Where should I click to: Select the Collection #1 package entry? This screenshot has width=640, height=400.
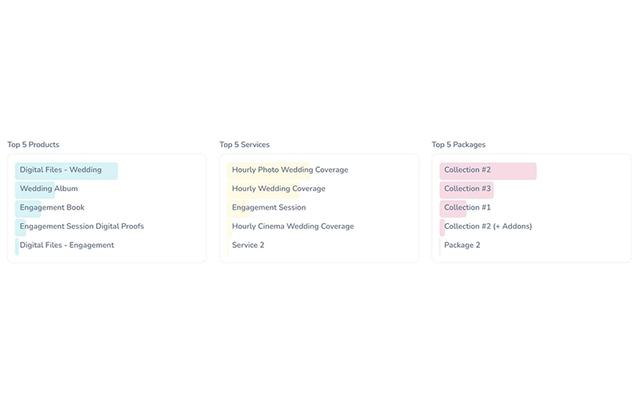(468, 208)
